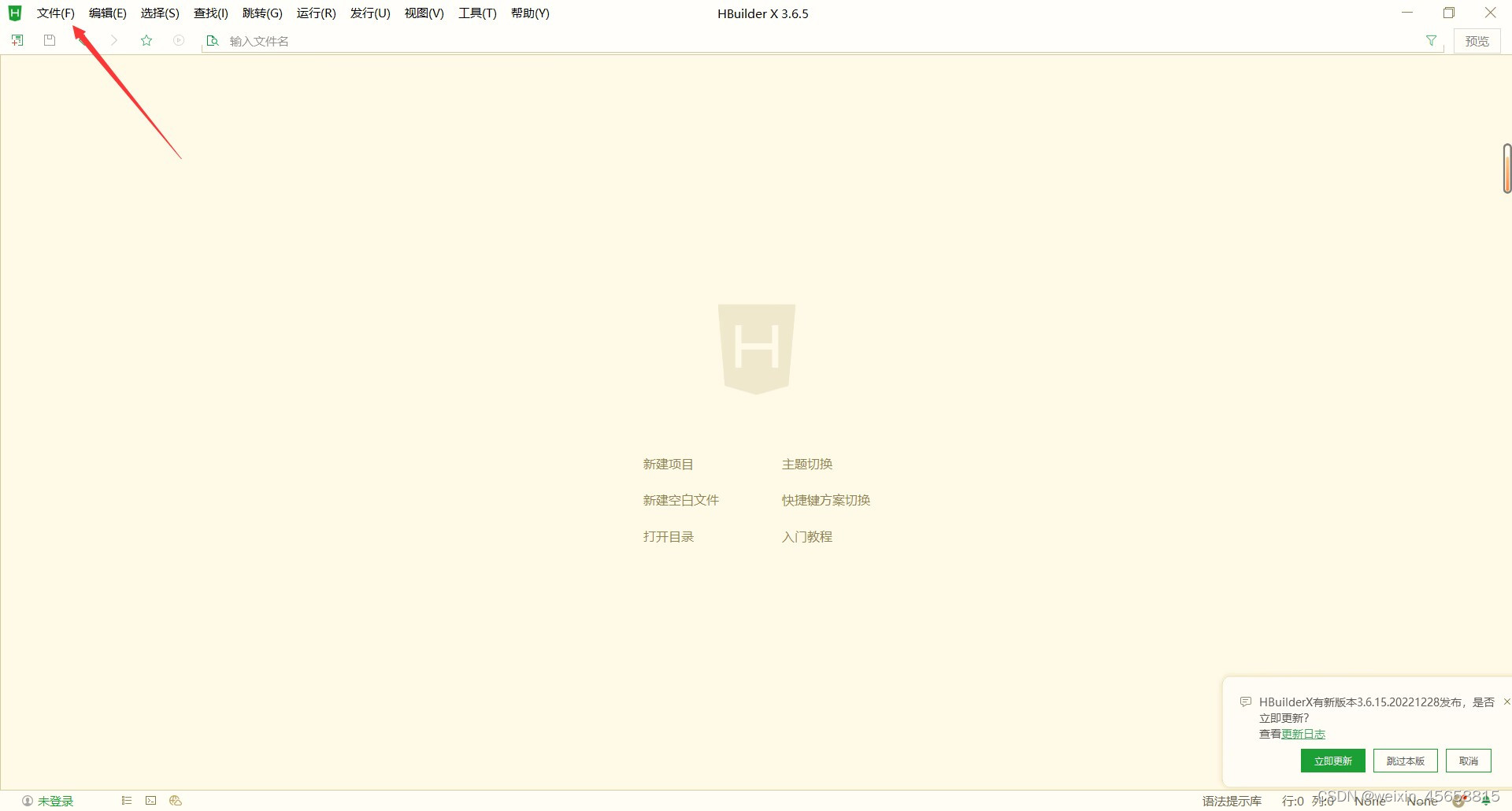The height and width of the screenshot is (811, 1512).
Task: Click the green filter funnel icon
Action: [1431, 40]
